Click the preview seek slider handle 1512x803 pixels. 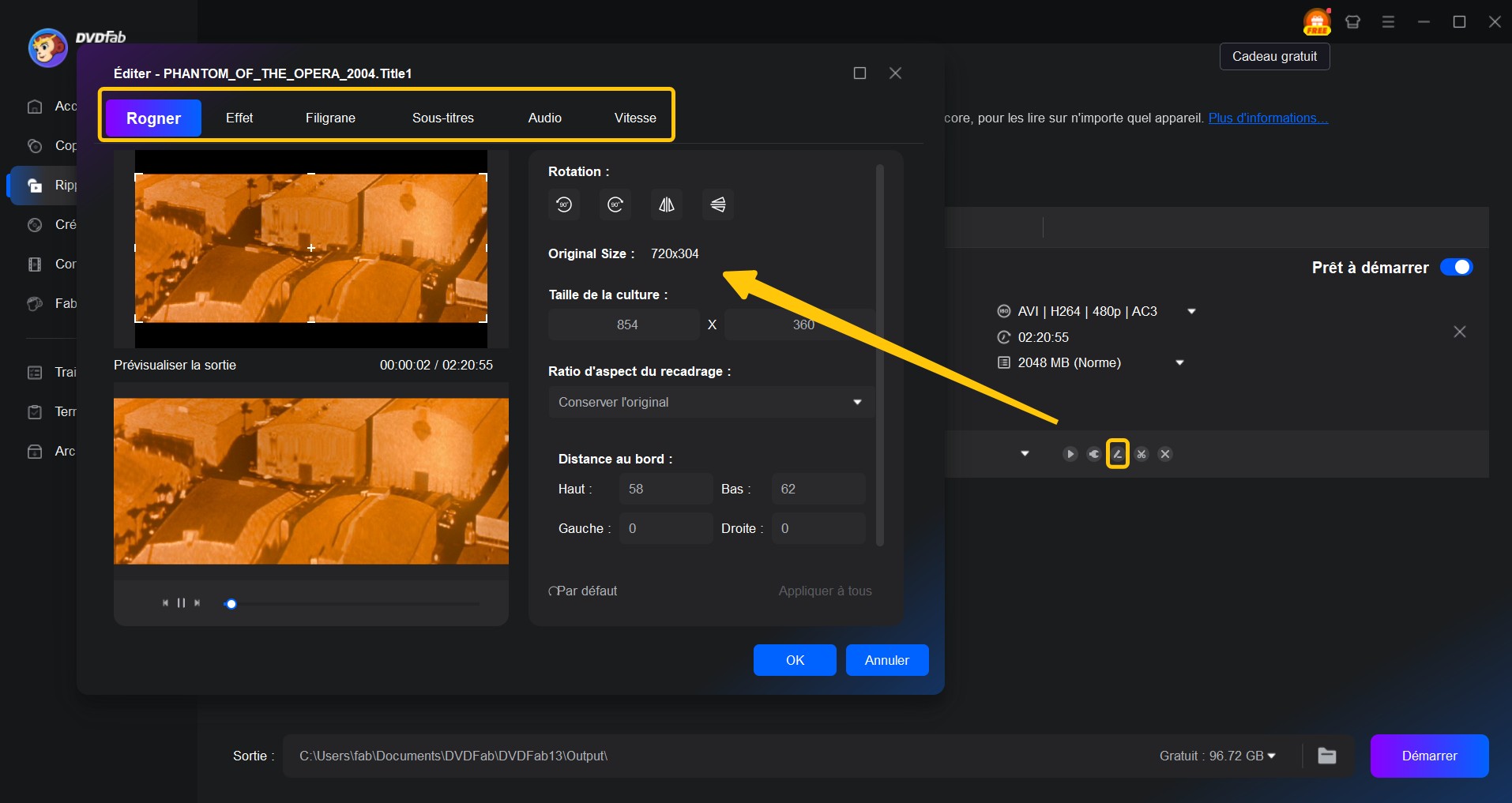[x=231, y=604]
